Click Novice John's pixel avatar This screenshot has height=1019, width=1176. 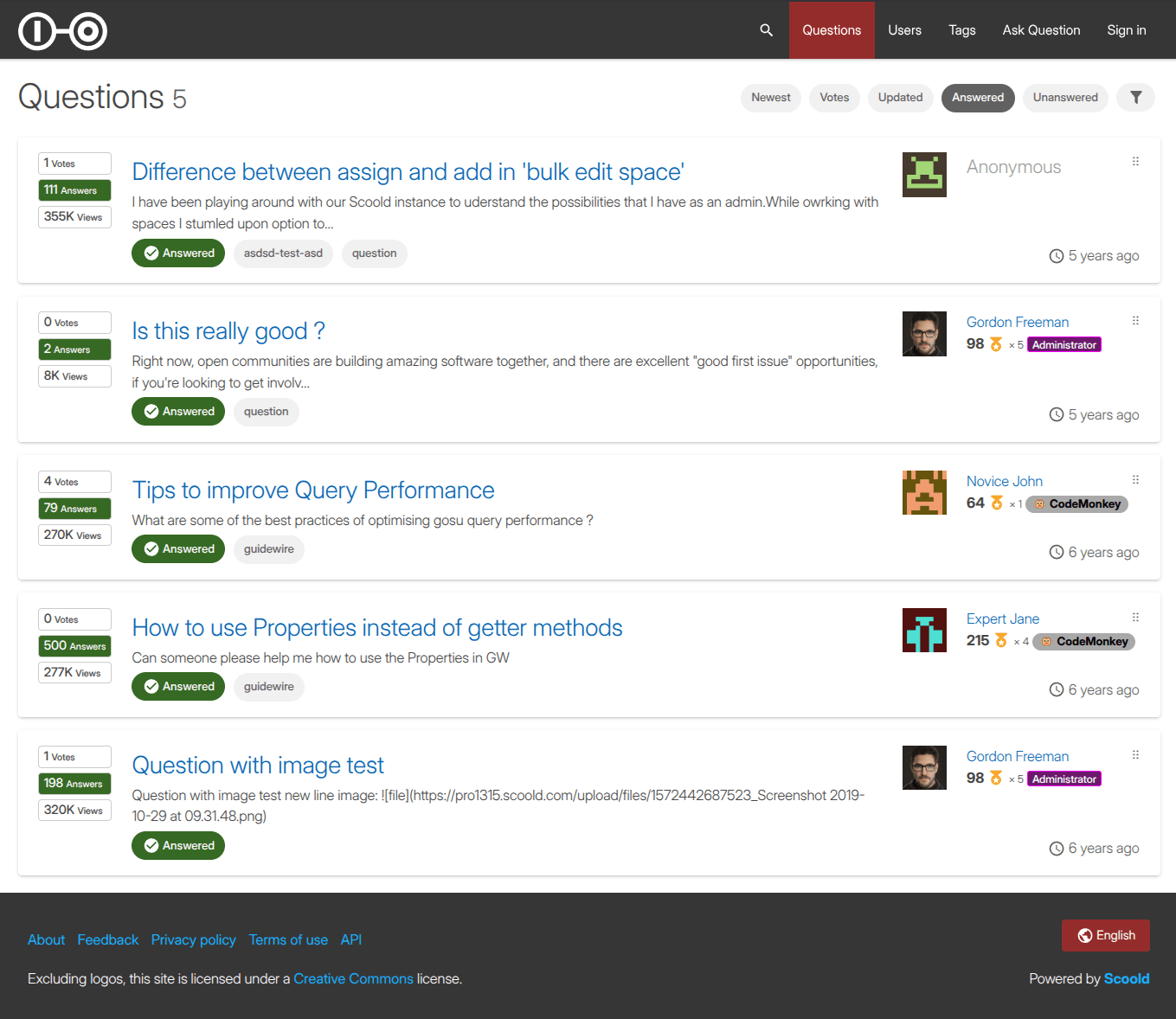click(x=924, y=493)
